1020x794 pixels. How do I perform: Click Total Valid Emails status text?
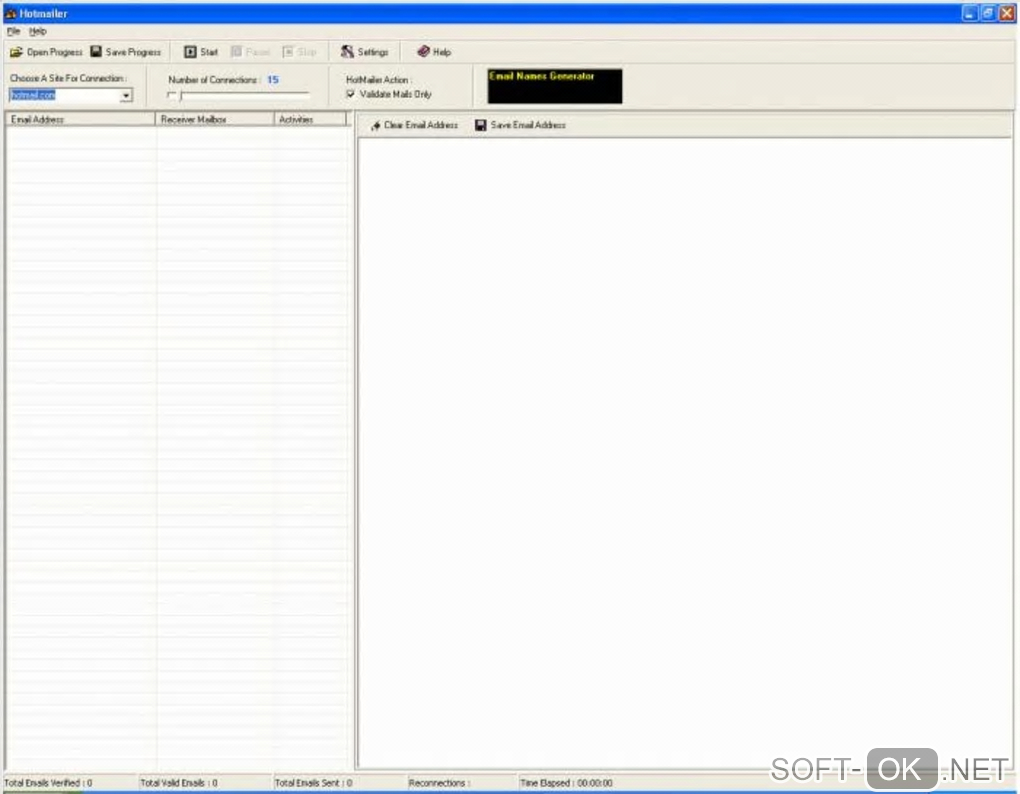coord(179,783)
